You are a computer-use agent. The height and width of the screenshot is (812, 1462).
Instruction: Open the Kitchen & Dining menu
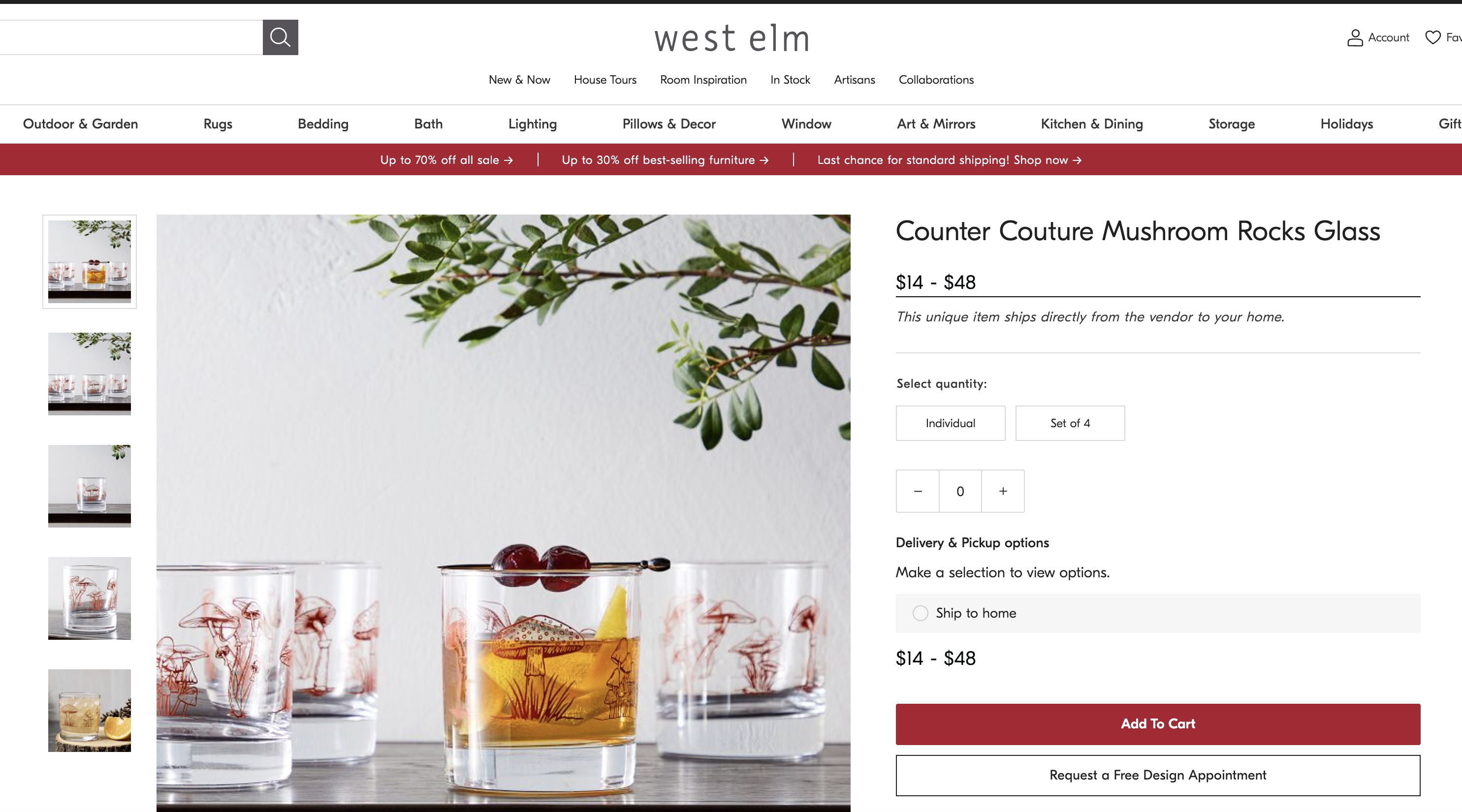1091,124
